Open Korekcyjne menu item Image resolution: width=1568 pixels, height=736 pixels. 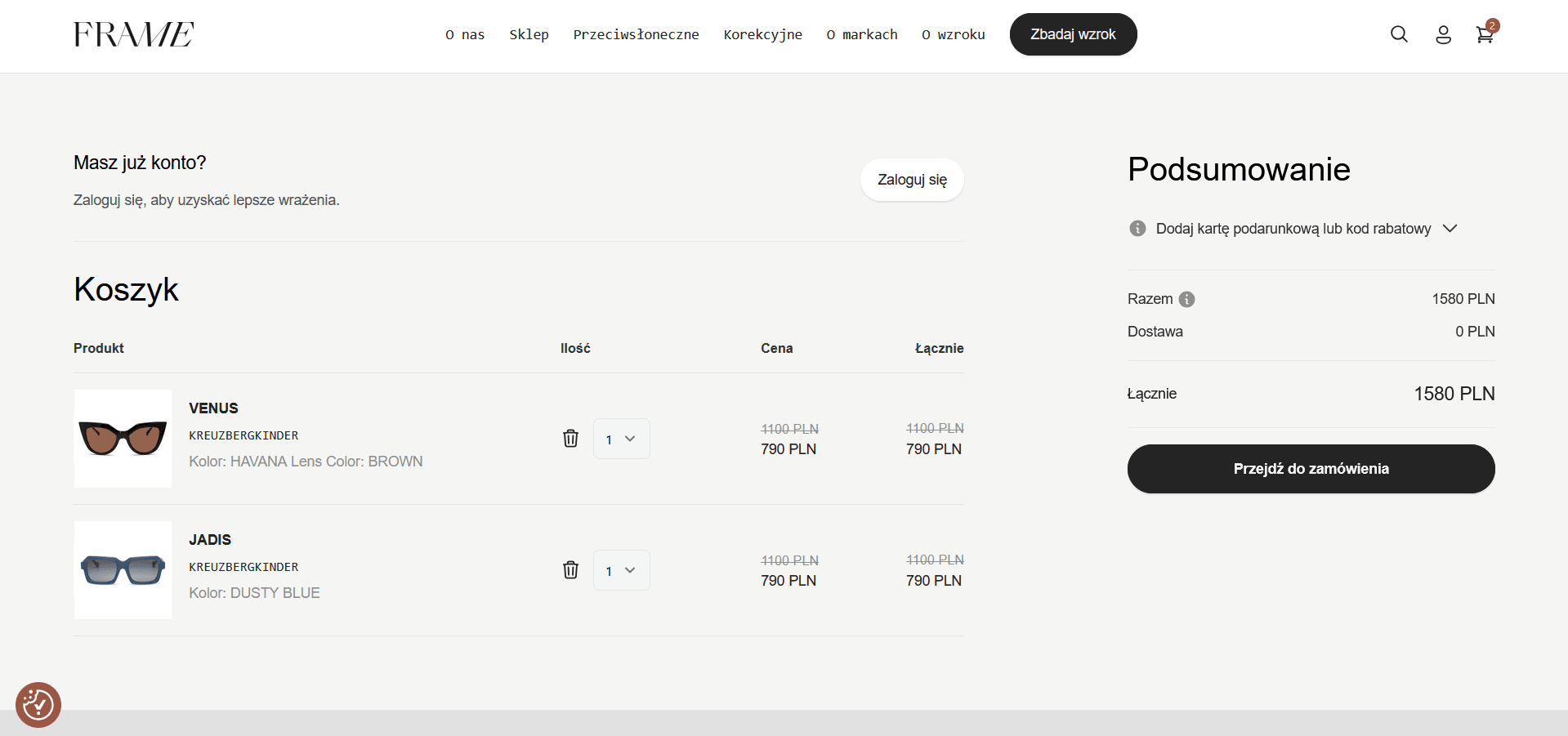click(762, 34)
